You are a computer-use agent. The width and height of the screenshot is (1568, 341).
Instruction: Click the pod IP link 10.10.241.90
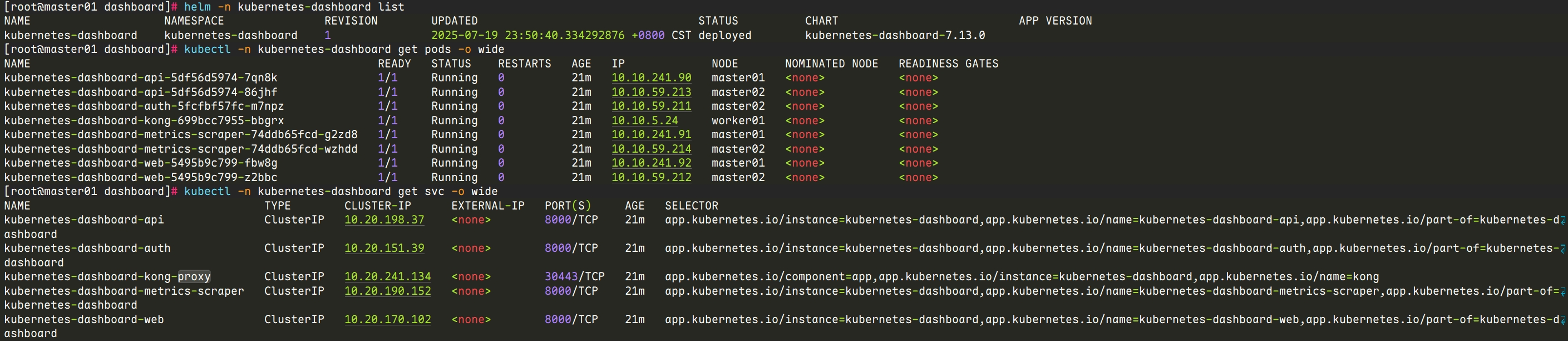[650, 78]
